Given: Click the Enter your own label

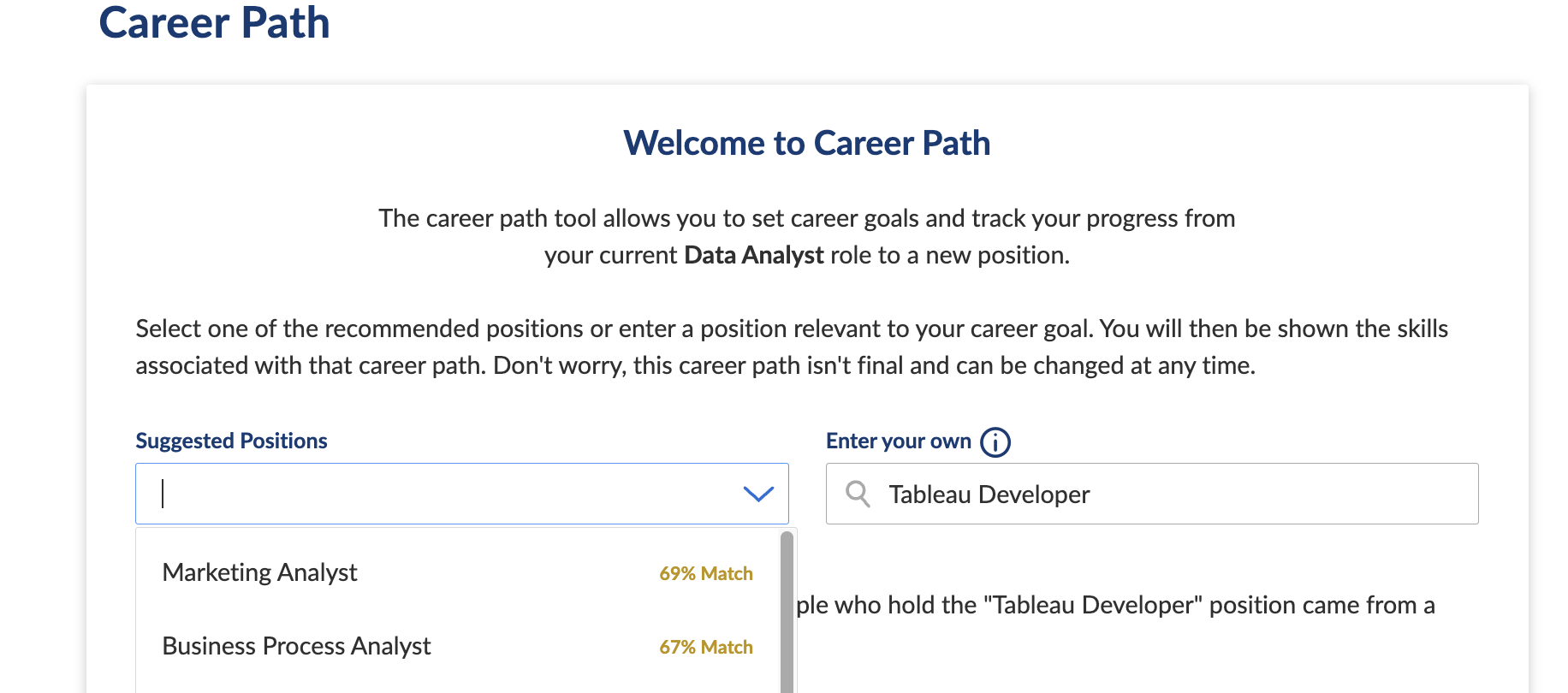Looking at the screenshot, I should tap(898, 441).
